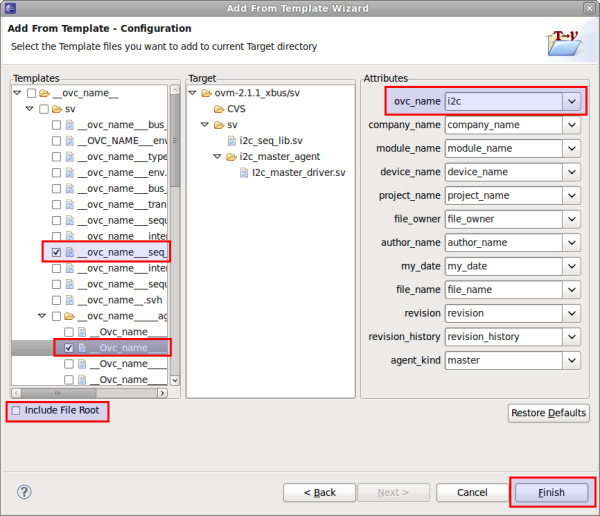The width and height of the screenshot is (600, 516).
Task: Open the agent_kind dropdown list
Action: [x=571, y=360]
